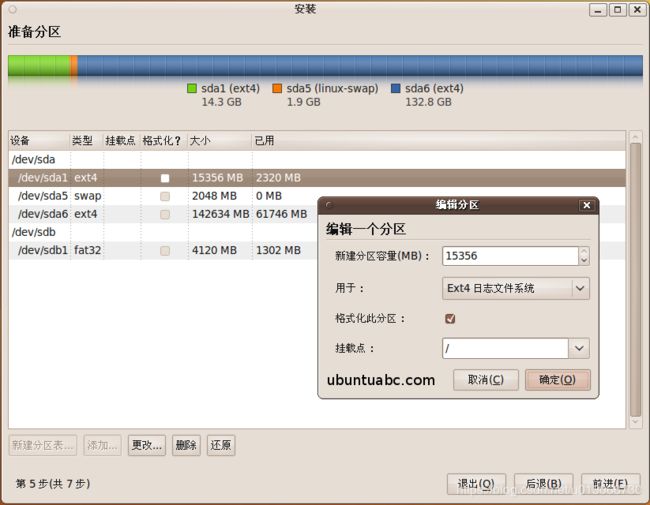Expand the 挂载点 mount point dropdown arrow

[579, 348]
